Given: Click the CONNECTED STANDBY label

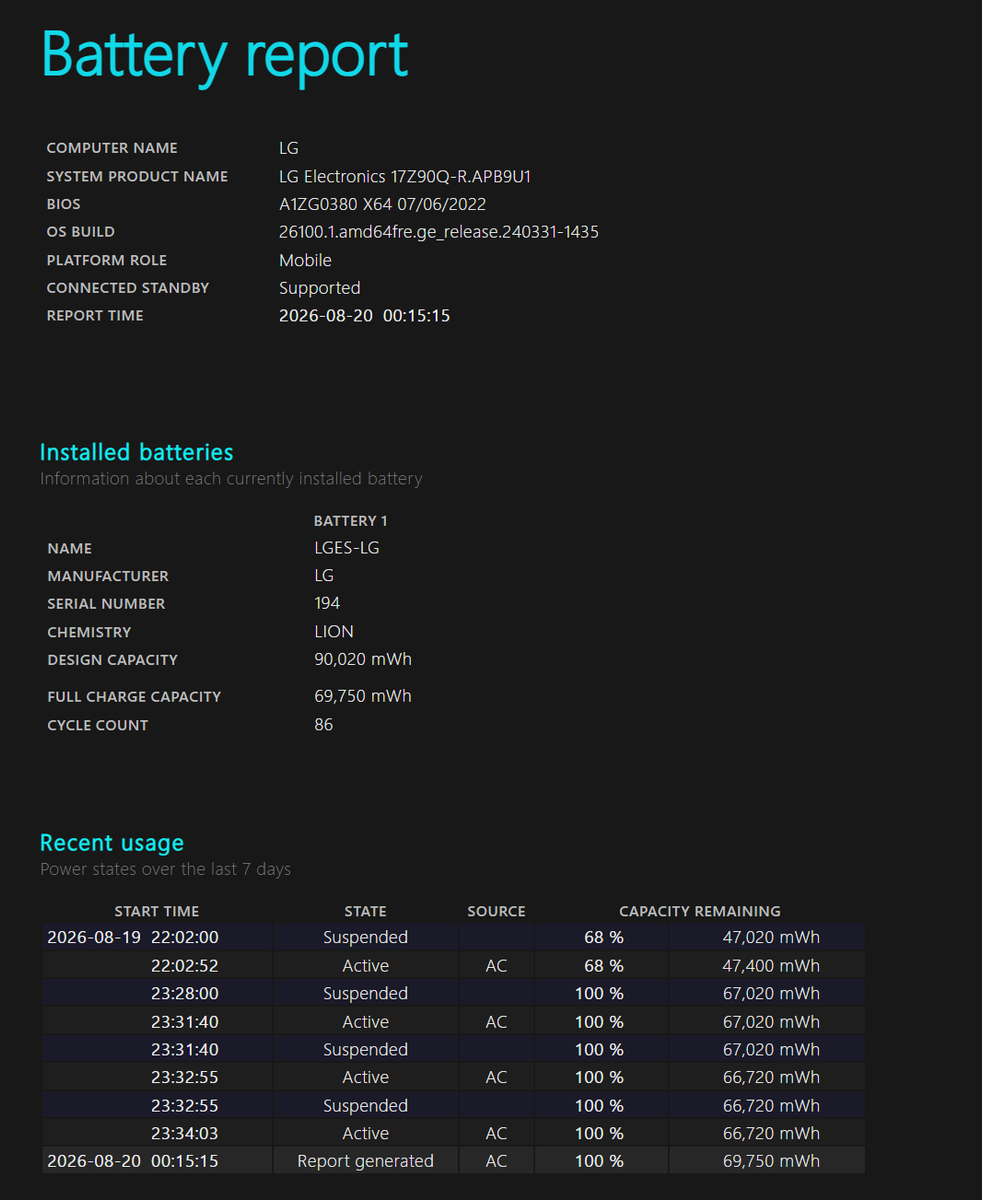Looking at the screenshot, I should tap(128, 288).
